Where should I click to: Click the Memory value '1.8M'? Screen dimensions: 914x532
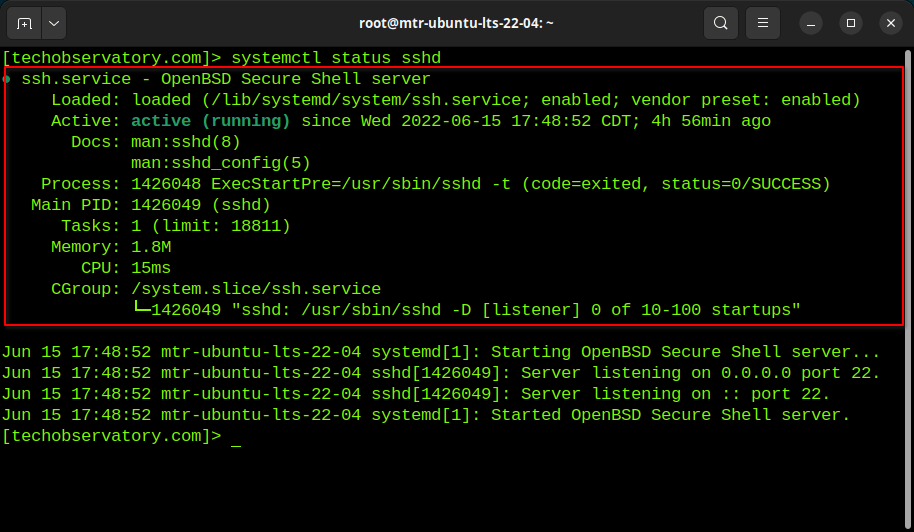151,246
